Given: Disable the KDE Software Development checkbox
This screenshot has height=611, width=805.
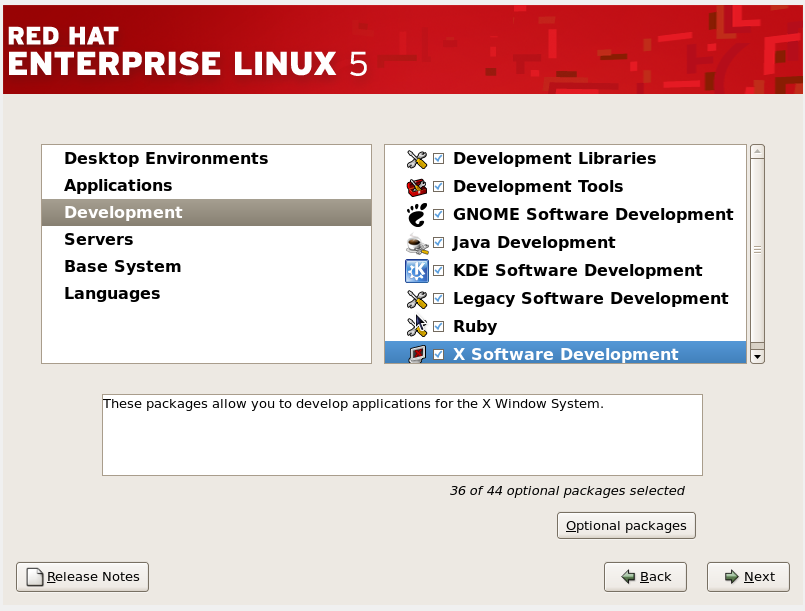Looking at the screenshot, I should [438, 270].
